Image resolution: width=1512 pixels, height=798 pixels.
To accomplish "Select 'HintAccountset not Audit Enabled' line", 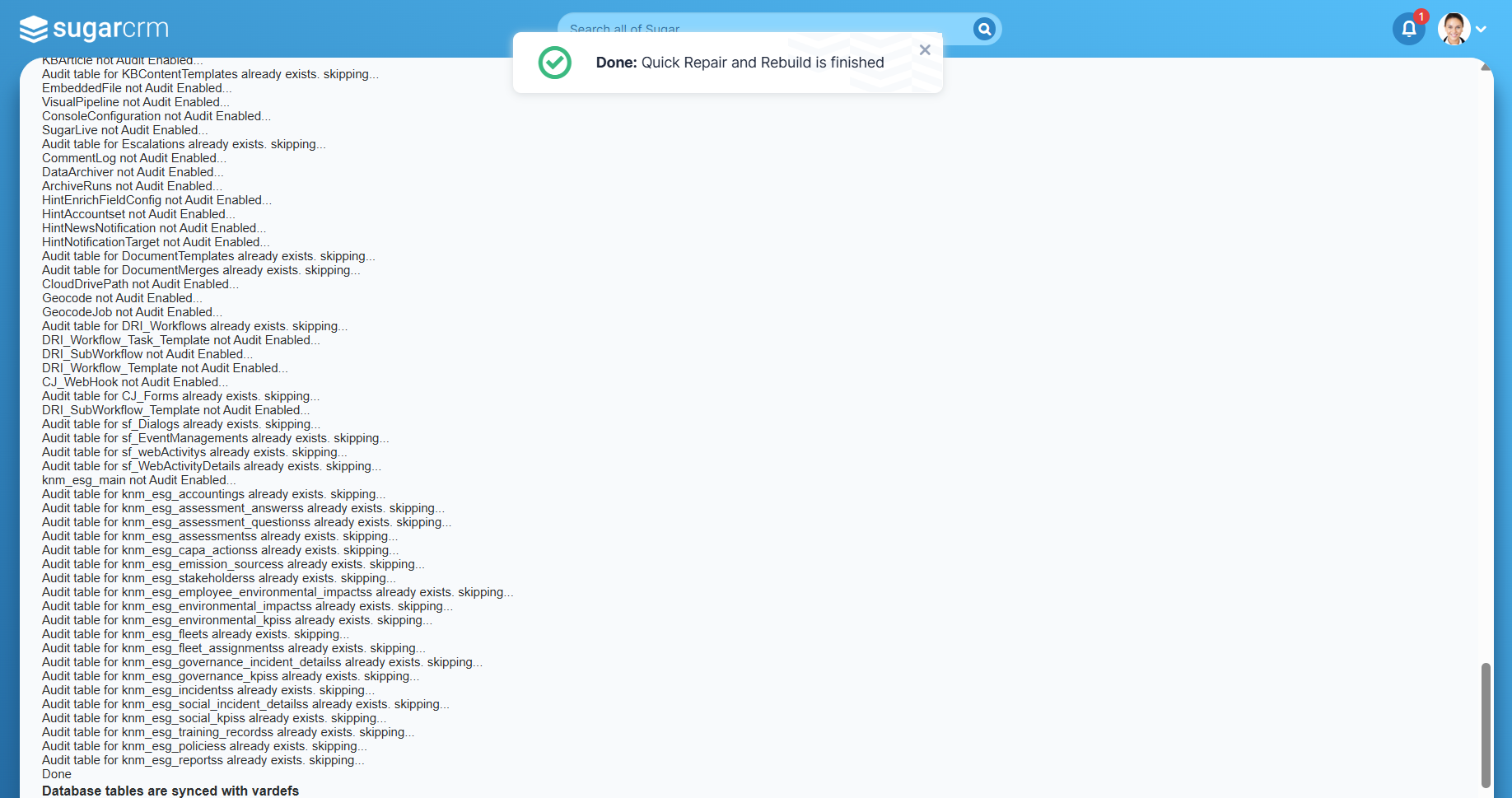I will pos(138,214).
